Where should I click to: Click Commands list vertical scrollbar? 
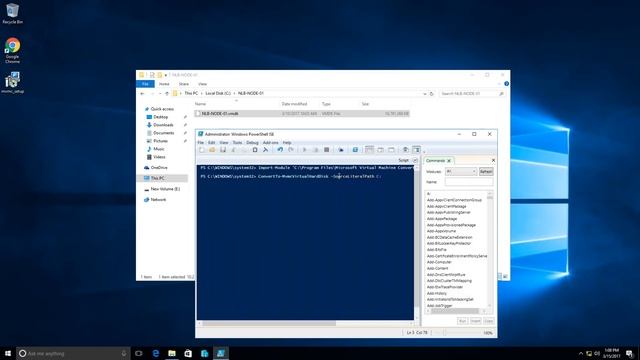(490, 249)
